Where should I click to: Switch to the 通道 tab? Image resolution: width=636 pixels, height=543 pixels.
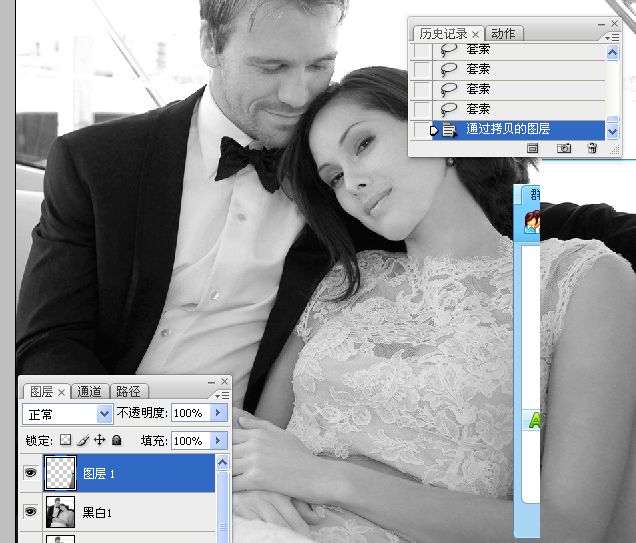point(89,391)
